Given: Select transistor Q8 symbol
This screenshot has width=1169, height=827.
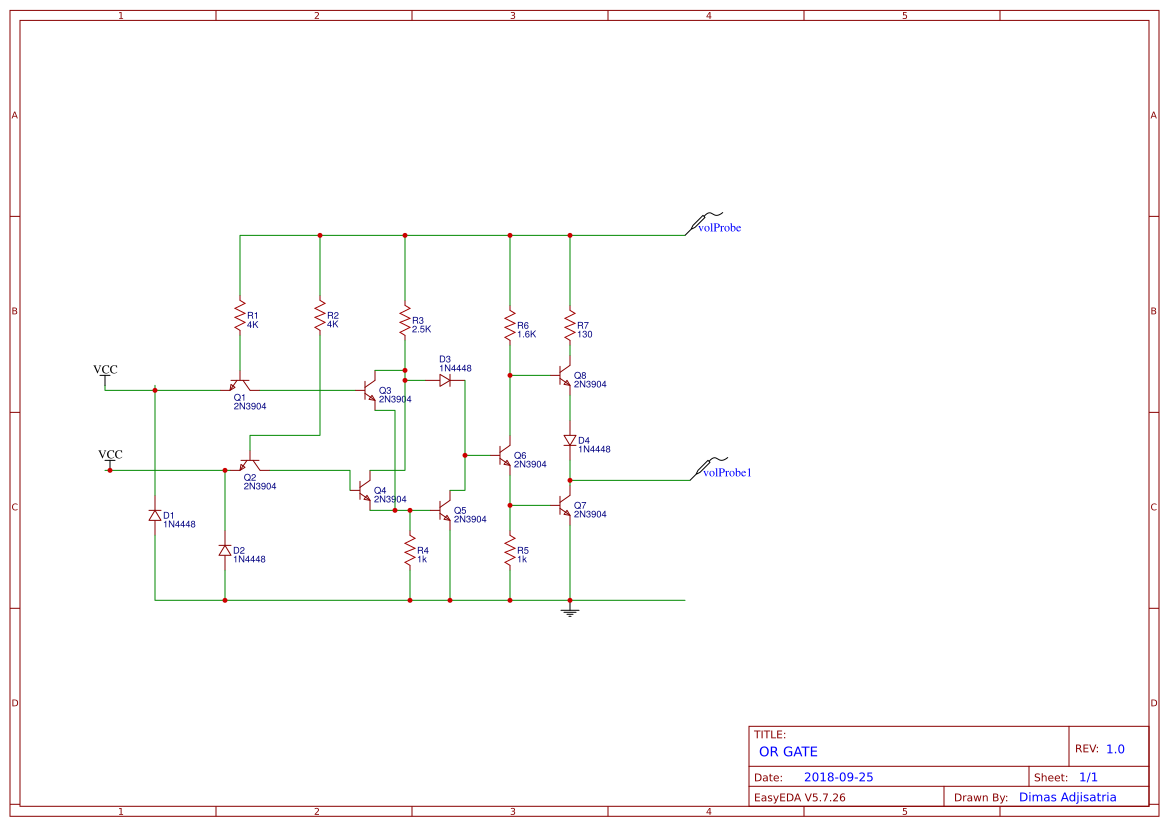Looking at the screenshot, I should point(565,375).
